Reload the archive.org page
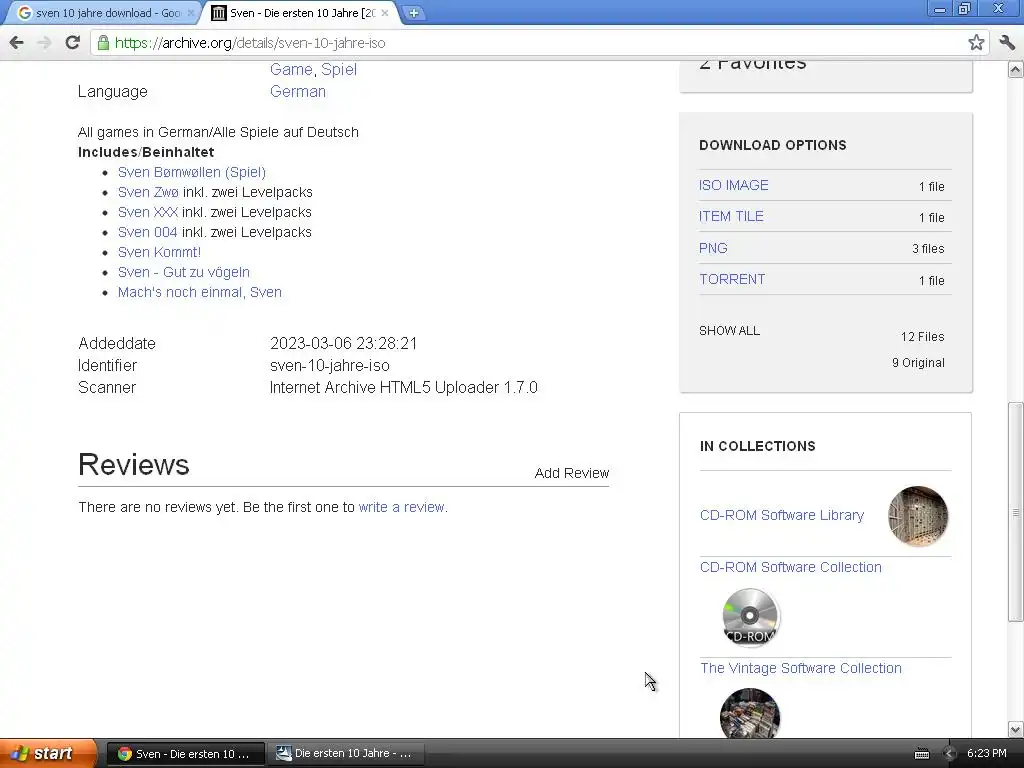 [72, 43]
